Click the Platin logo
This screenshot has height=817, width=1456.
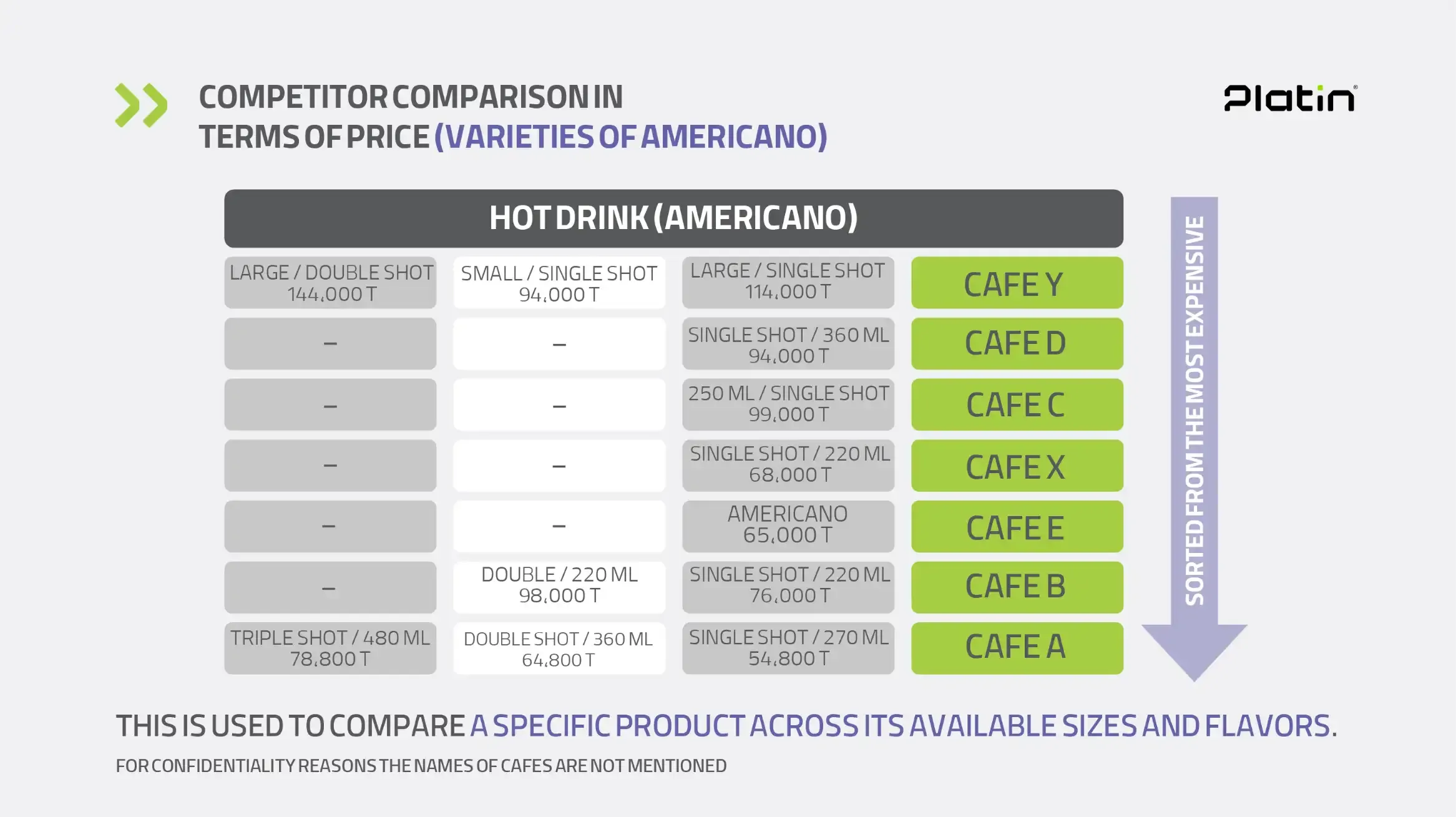pos(1290,99)
